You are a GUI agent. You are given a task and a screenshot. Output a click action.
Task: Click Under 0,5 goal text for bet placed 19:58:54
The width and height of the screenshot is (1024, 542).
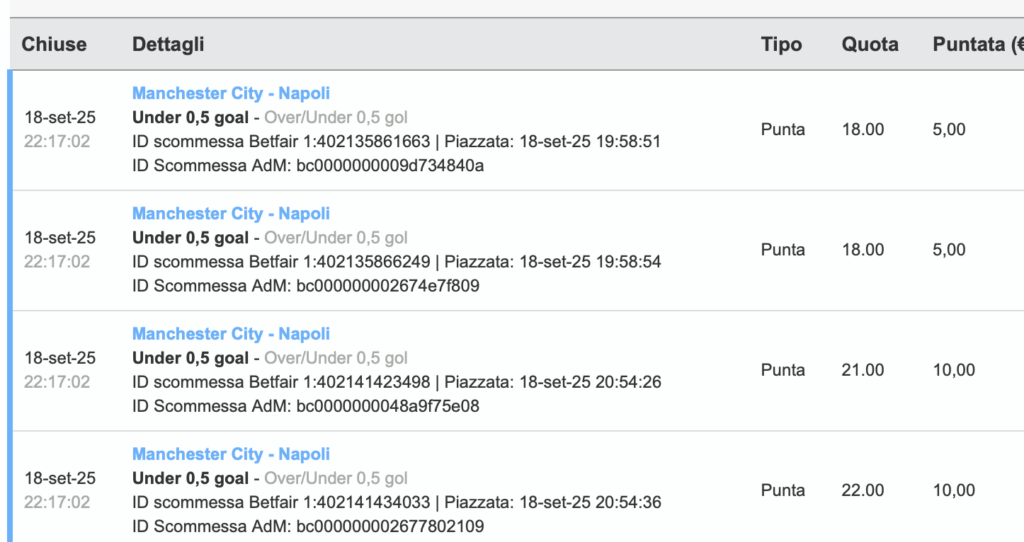pos(190,238)
